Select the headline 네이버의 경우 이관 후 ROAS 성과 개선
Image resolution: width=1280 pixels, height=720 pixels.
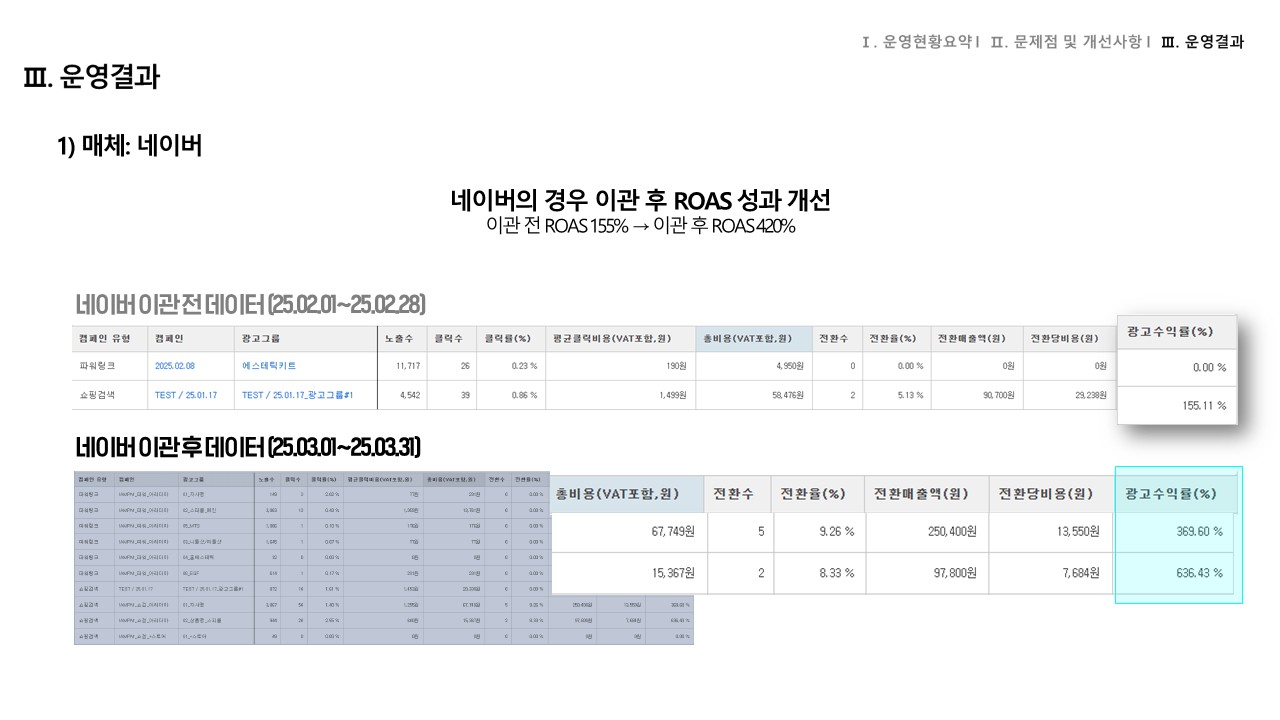640,200
